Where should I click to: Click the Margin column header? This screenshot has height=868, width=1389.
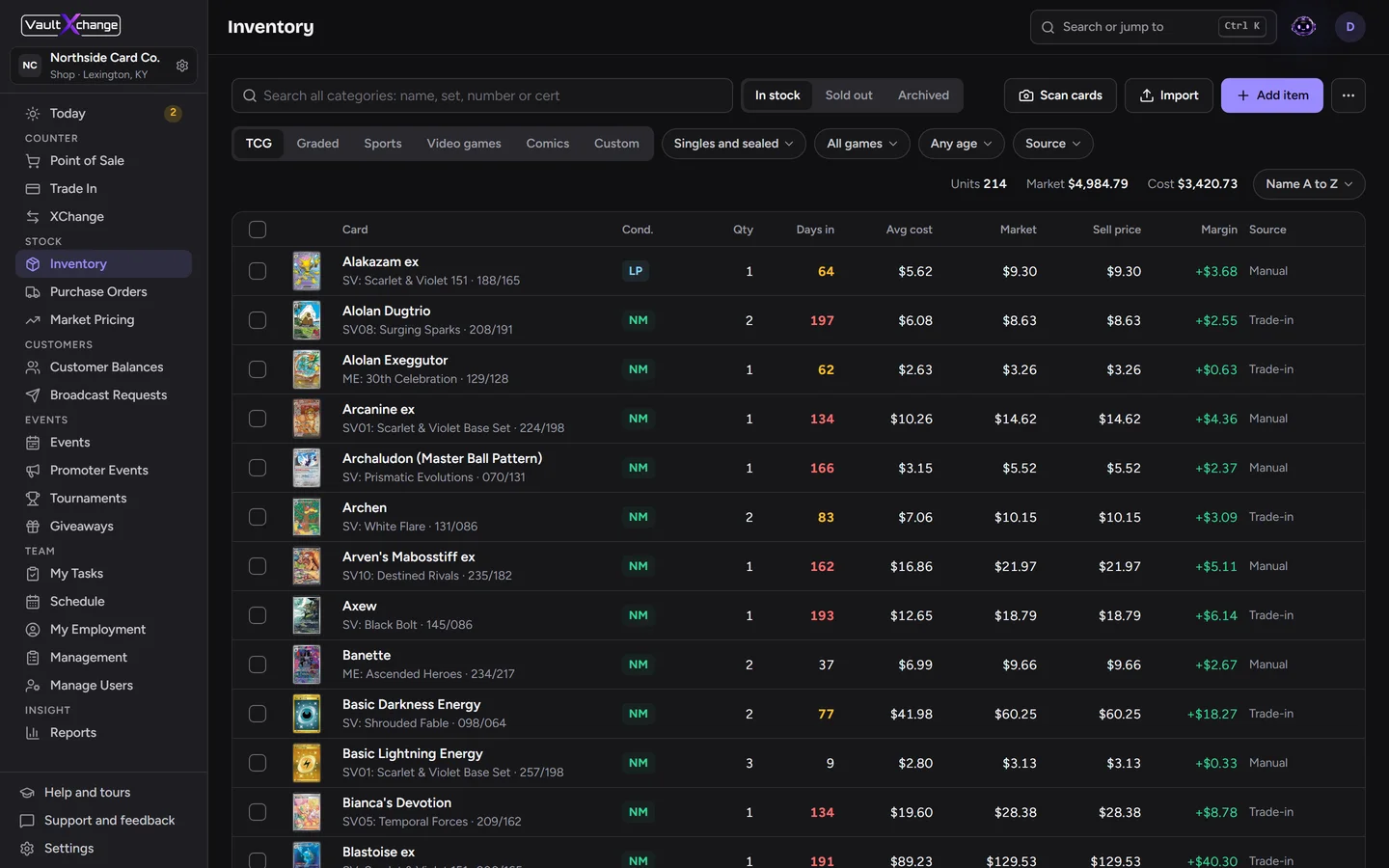[1219, 230]
